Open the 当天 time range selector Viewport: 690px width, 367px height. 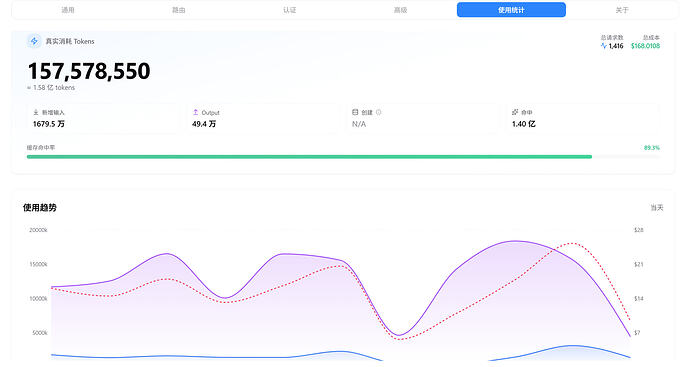click(x=657, y=208)
